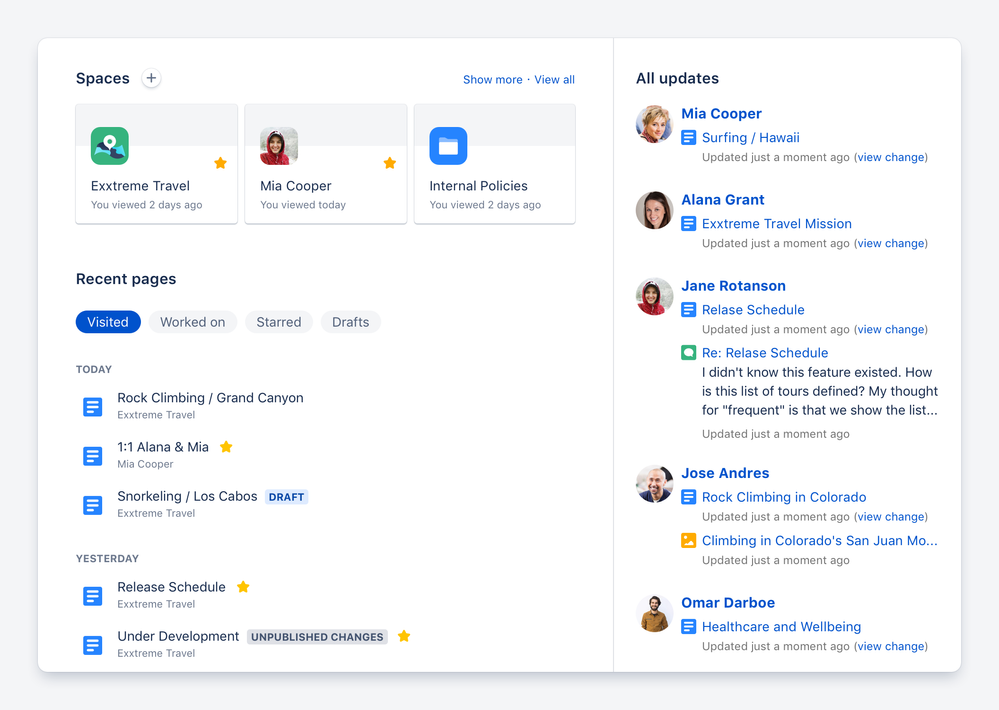The image size is (999, 710).
Task: Open the Internal Policies folder icon
Action: [449, 146]
